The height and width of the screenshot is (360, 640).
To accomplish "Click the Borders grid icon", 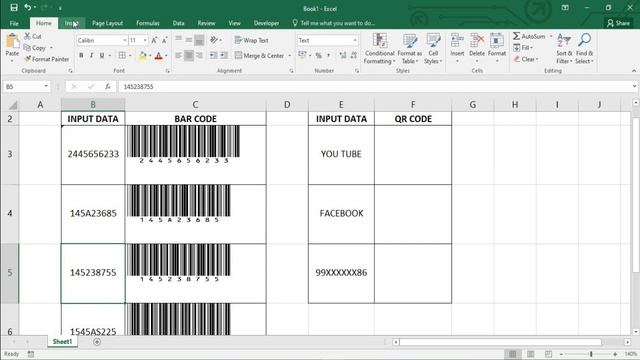I will (122, 55).
